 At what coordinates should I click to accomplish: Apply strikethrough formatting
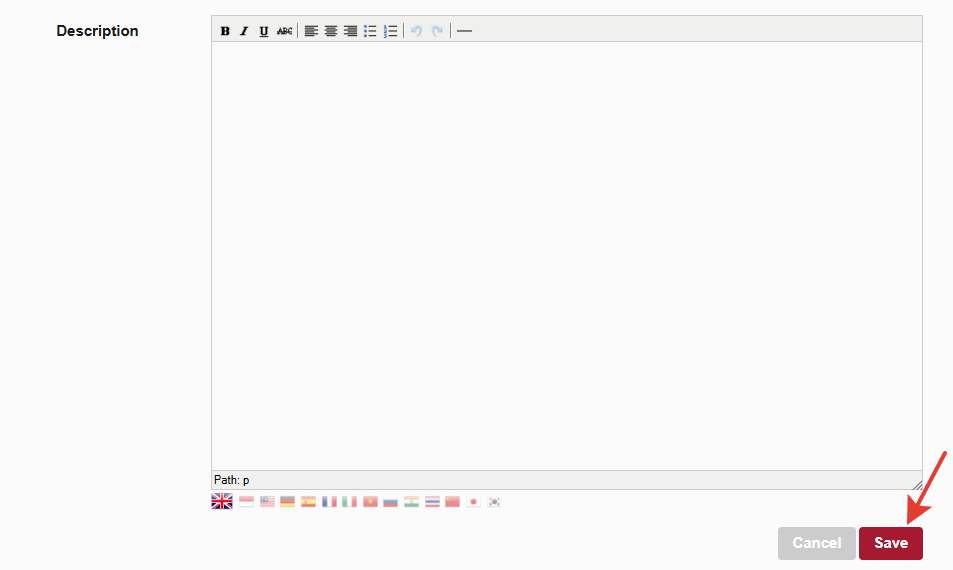click(285, 31)
